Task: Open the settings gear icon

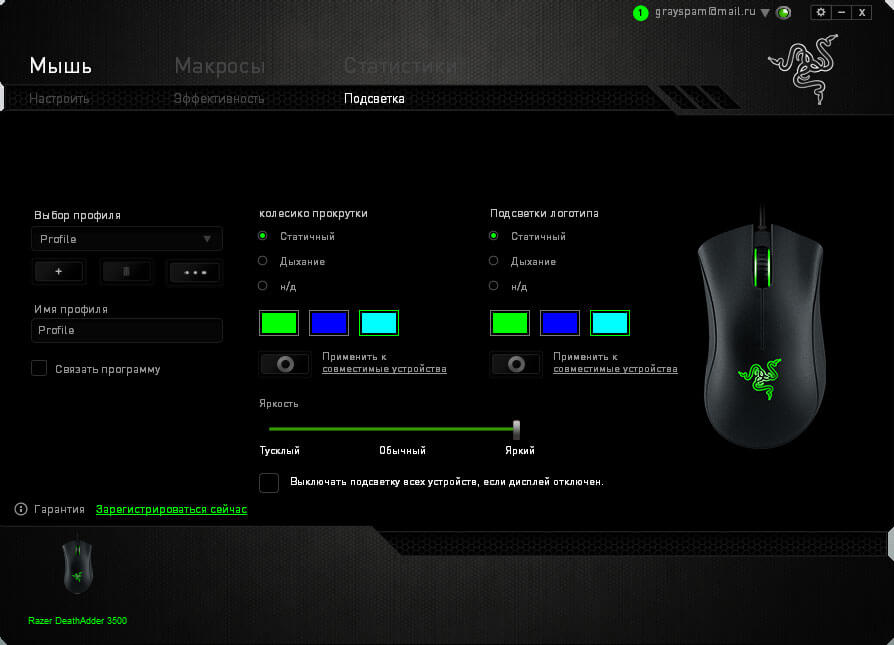Action: (x=821, y=11)
